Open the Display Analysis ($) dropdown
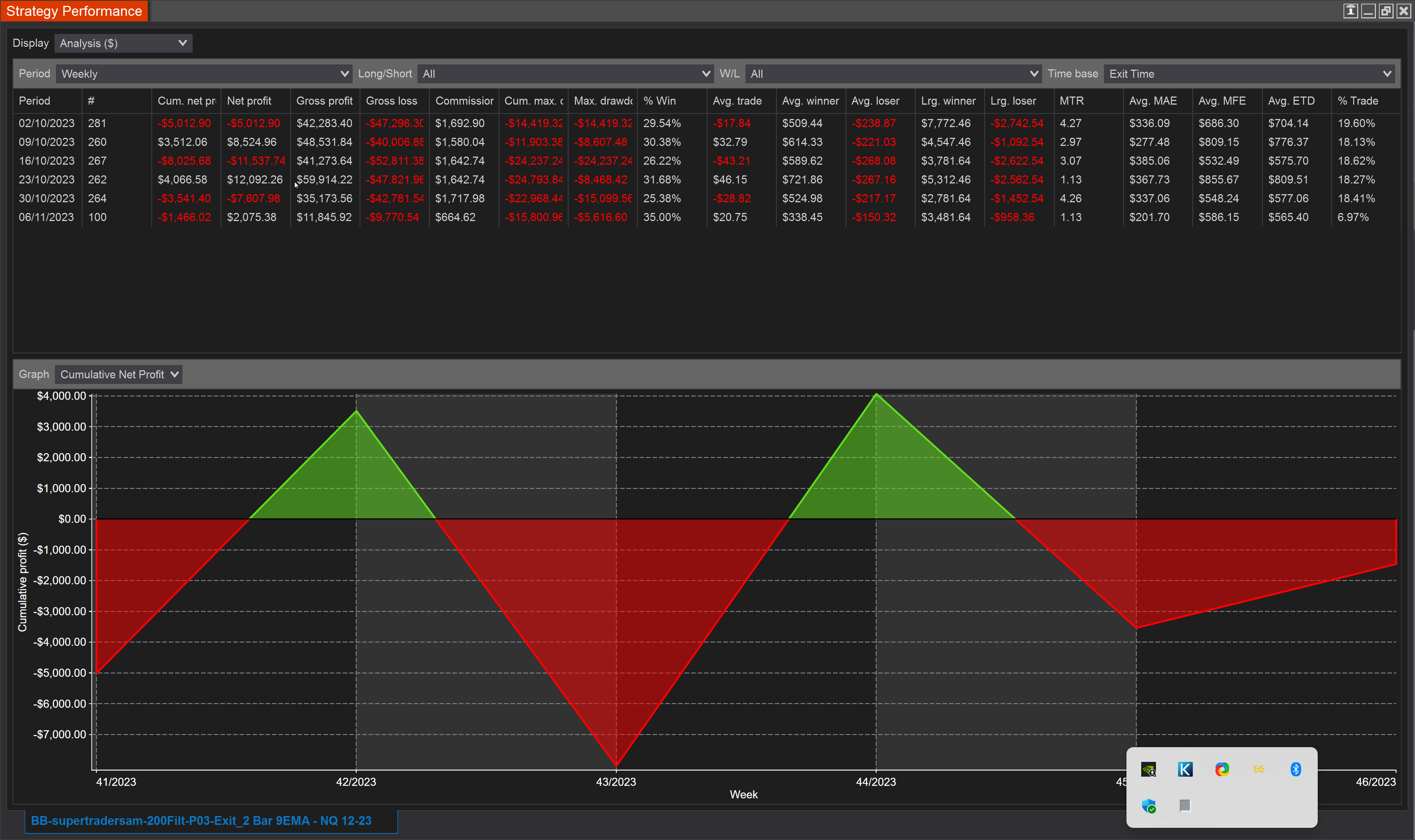Image resolution: width=1415 pixels, height=840 pixels. [x=123, y=43]
